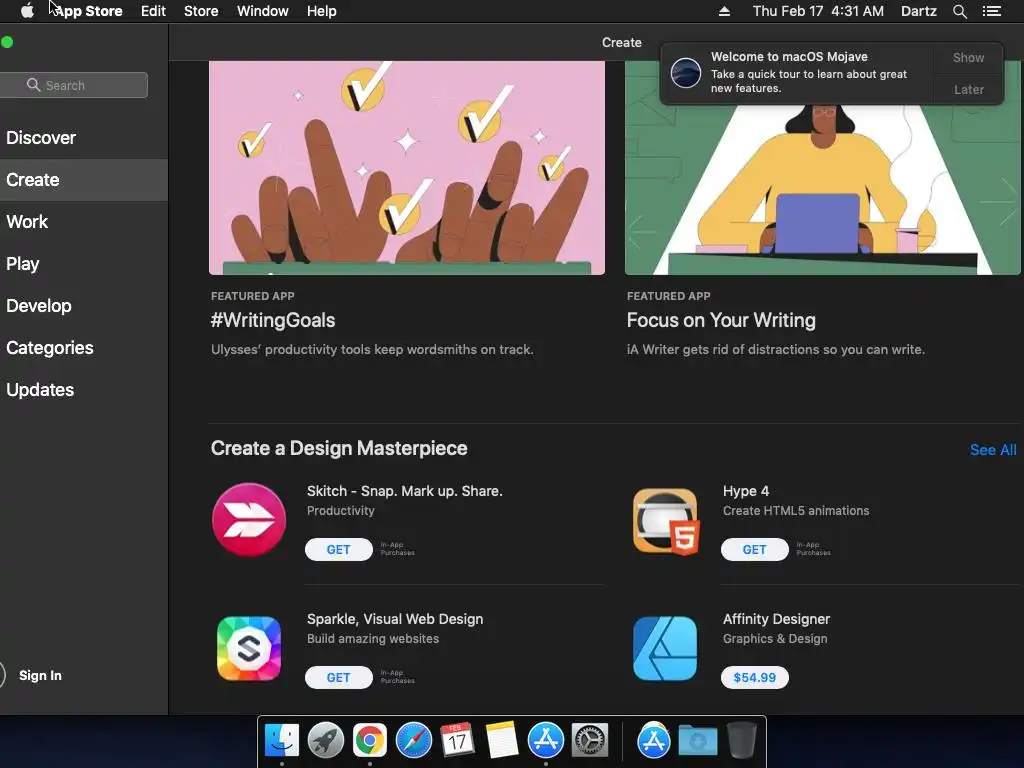The image size is (1024, 768).
Task: Click the App Store Search field
Action: (x=74, y=85)
